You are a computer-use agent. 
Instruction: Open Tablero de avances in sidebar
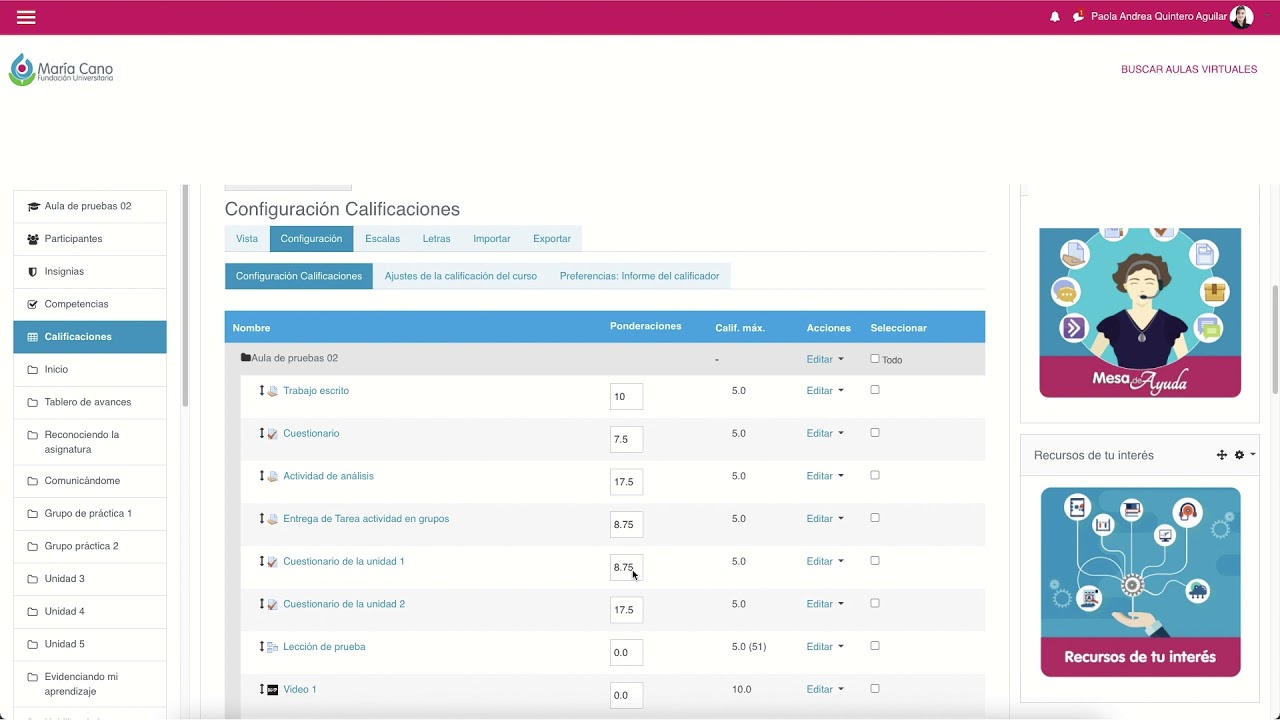pos(90,402)
